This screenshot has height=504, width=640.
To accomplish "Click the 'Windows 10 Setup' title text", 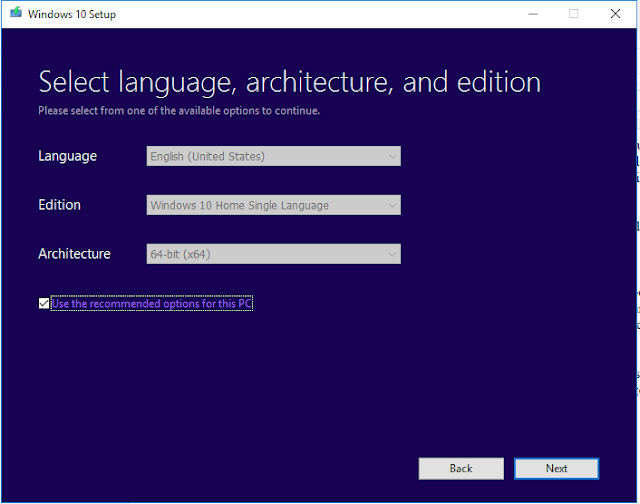I will (72, 14).
